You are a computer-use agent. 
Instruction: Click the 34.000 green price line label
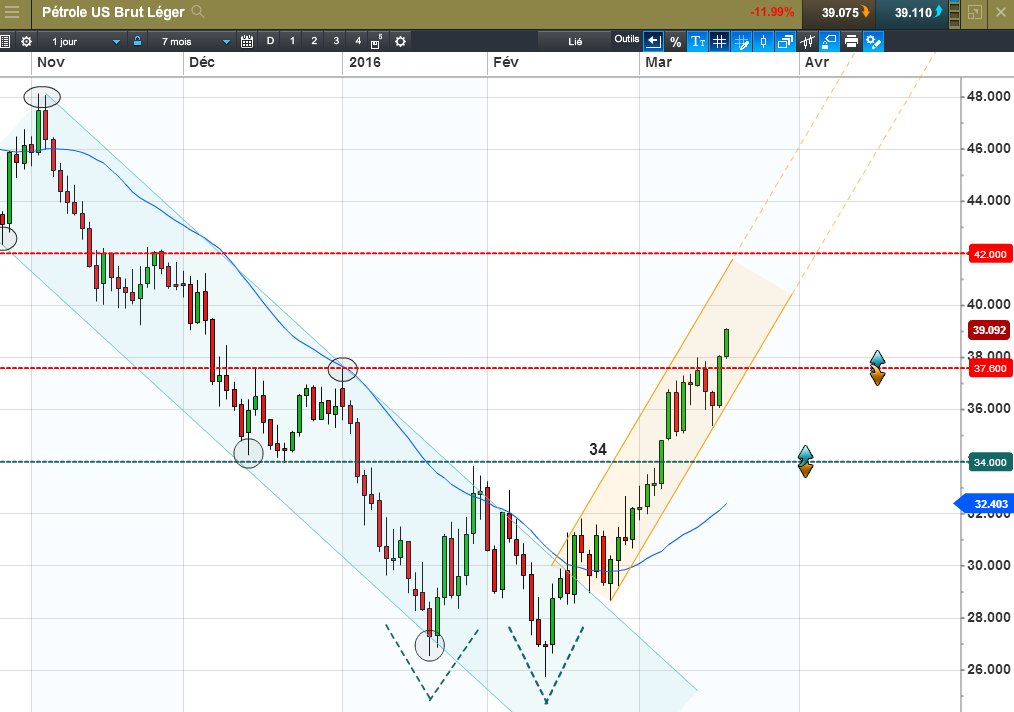(x=990, y=462)
